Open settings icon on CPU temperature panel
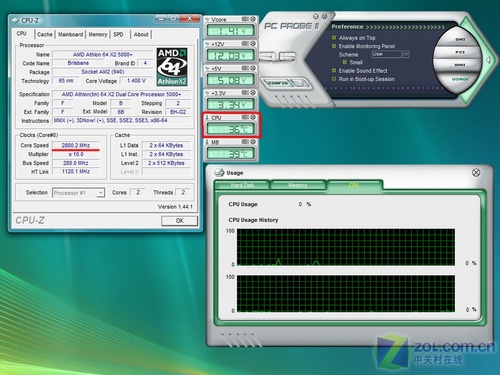500x375 pixels. 245,117
